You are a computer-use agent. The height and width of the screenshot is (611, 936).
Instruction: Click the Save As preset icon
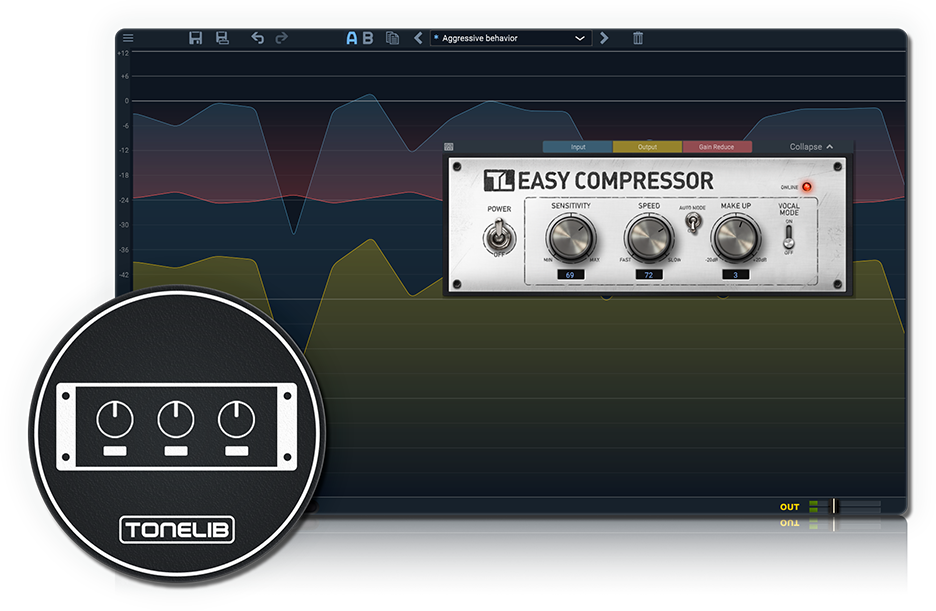(222, 38)
